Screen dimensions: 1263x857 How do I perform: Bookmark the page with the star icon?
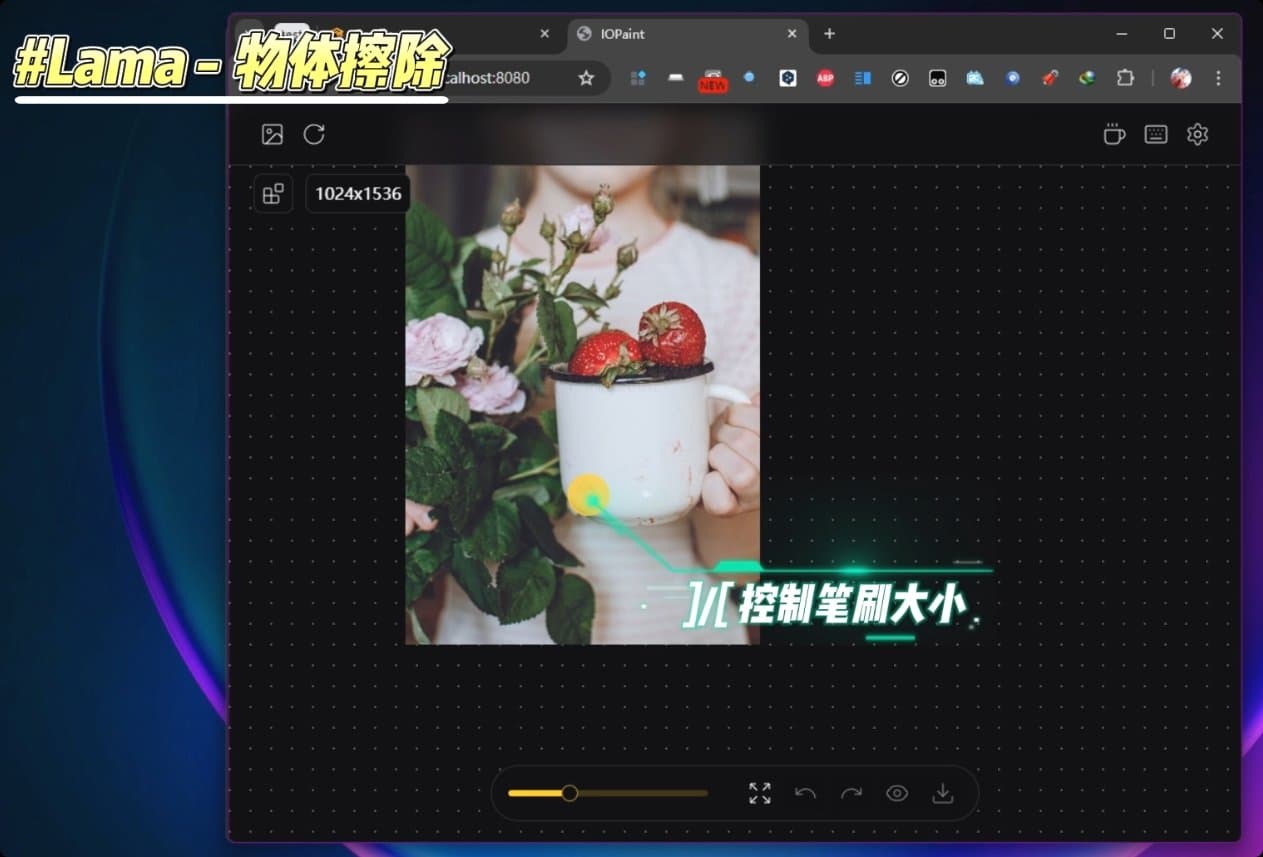(x=586, y=78)
